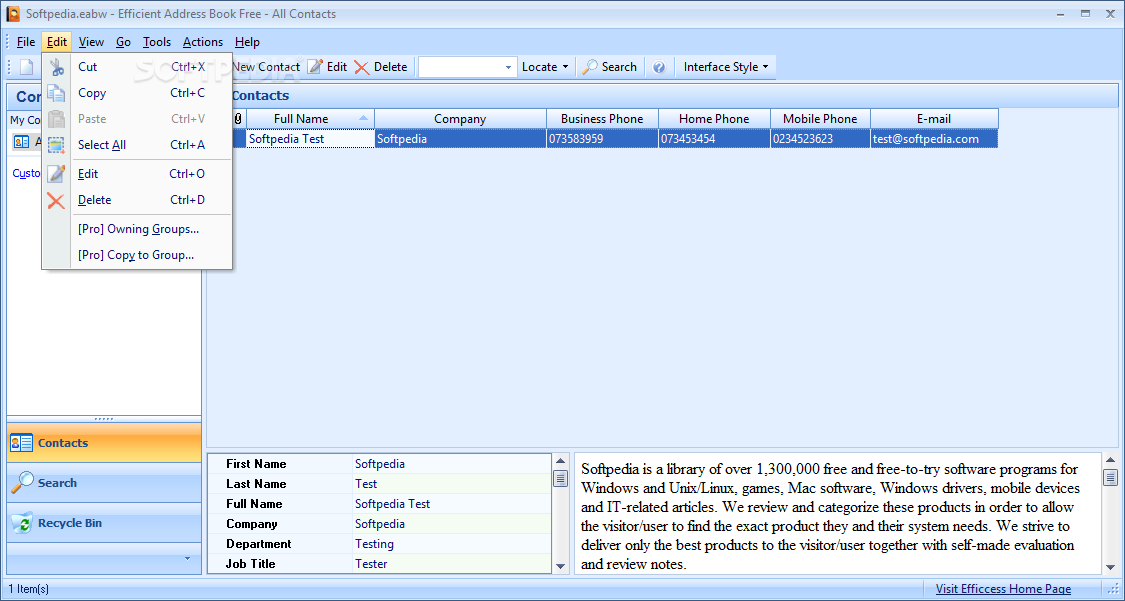Click the Edit pencil icon in toolbar
This screenshot has width=1125, height=601.
pyautogui.click(x=315, y=67)
